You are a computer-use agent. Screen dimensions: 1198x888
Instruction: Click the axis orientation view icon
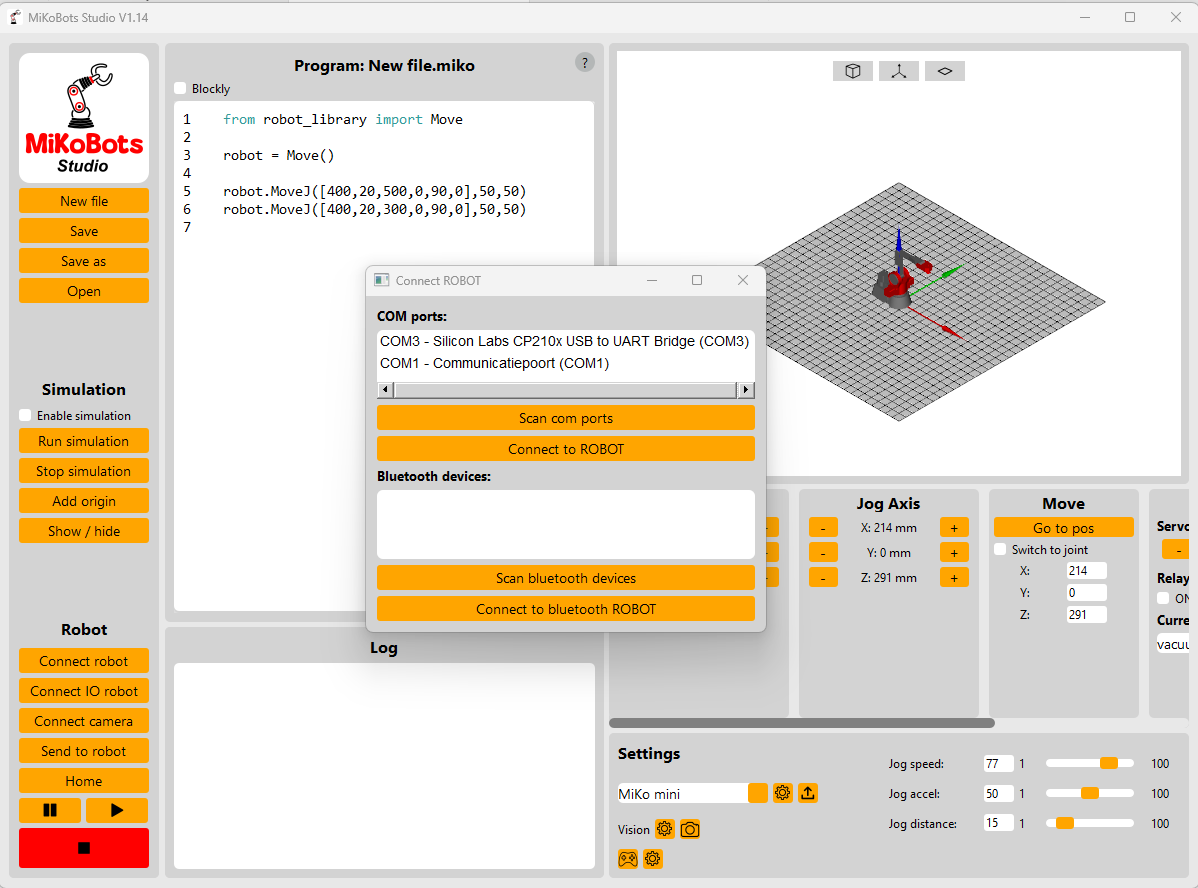click(x=898, y=70)
